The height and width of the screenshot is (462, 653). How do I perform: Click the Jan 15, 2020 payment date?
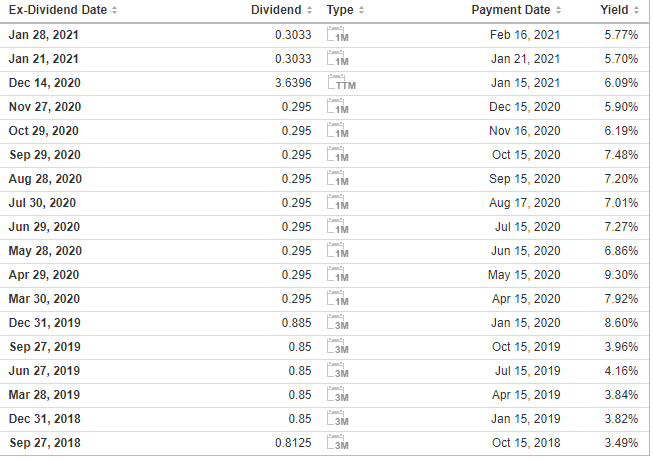pyautogui.click(x=525, y=323)
